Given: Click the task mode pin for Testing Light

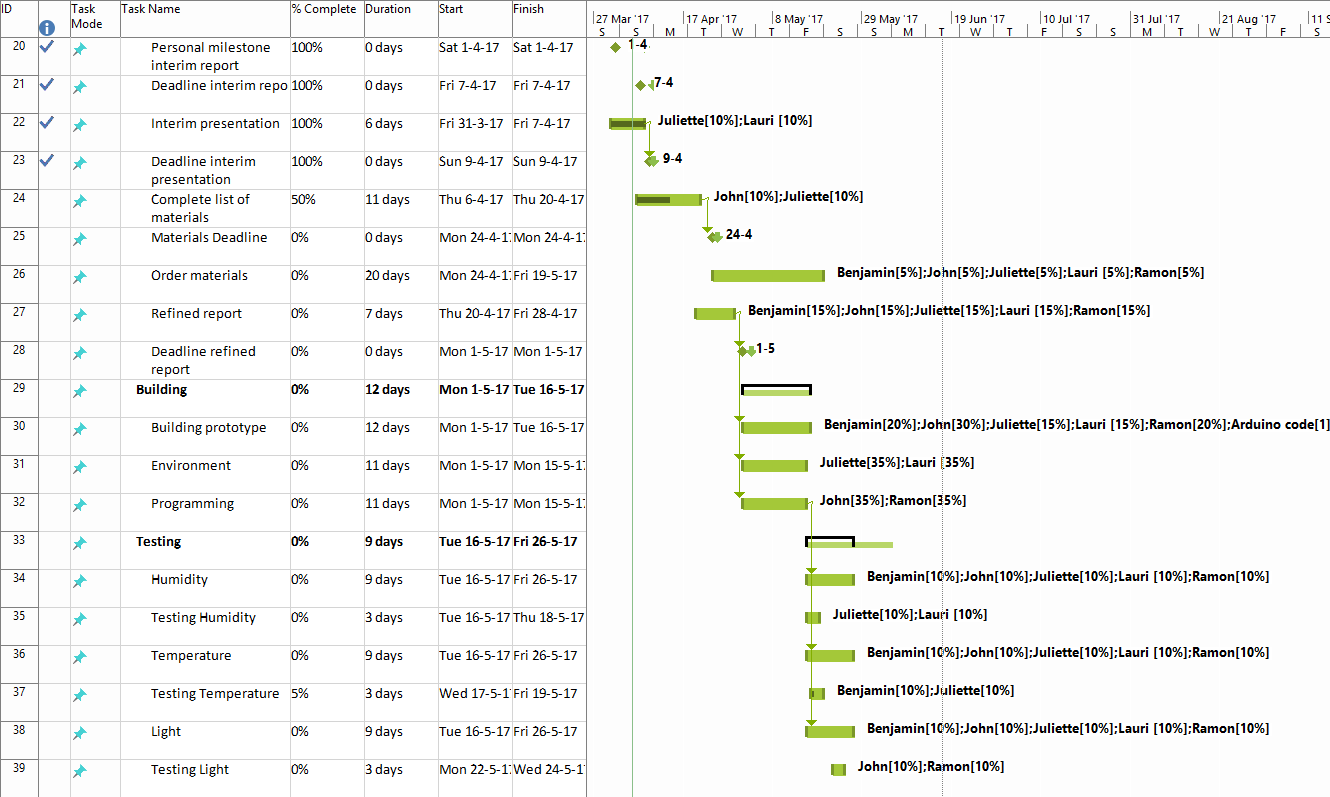Looking at the screenshot, I should [x=80, y=771].
